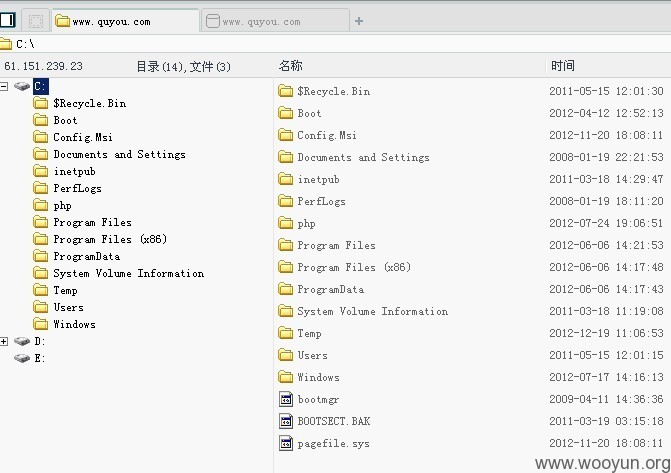Expand the D: drive tree node

(4, 341)
